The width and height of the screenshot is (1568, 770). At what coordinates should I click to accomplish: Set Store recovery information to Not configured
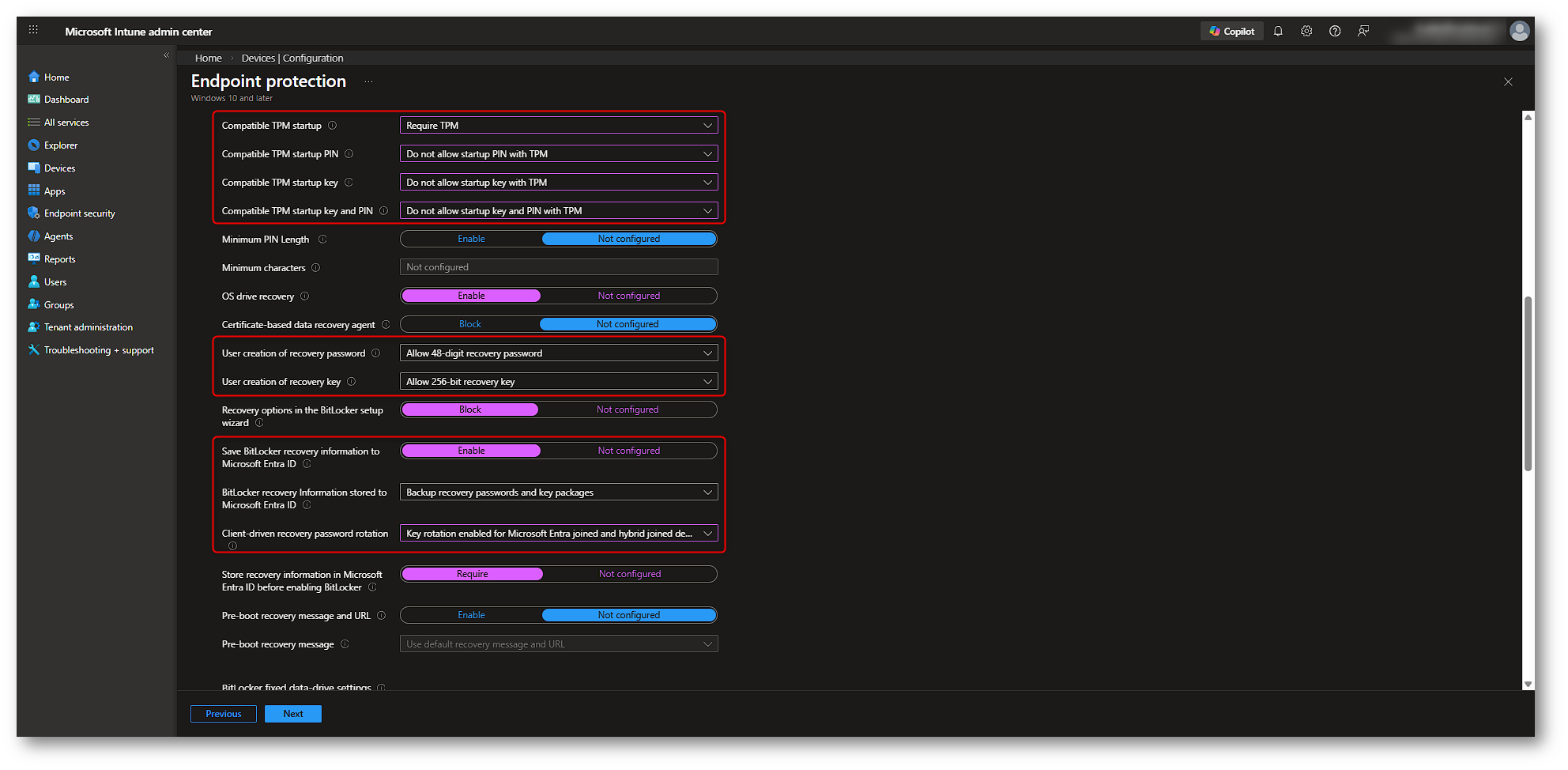(x=630, y=574)
